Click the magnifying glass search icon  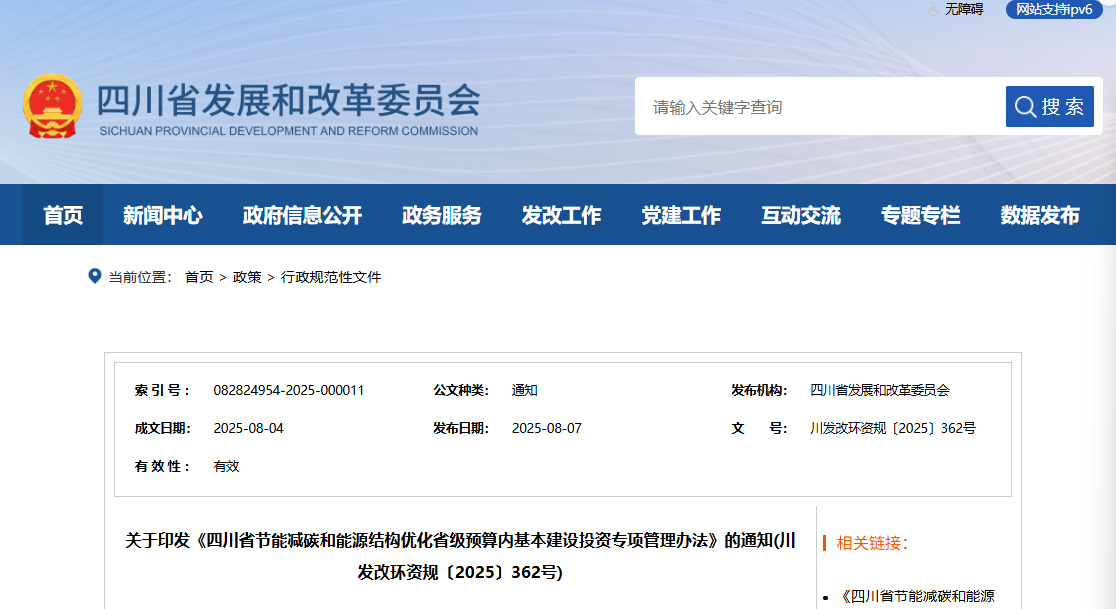click(1025, 107)
